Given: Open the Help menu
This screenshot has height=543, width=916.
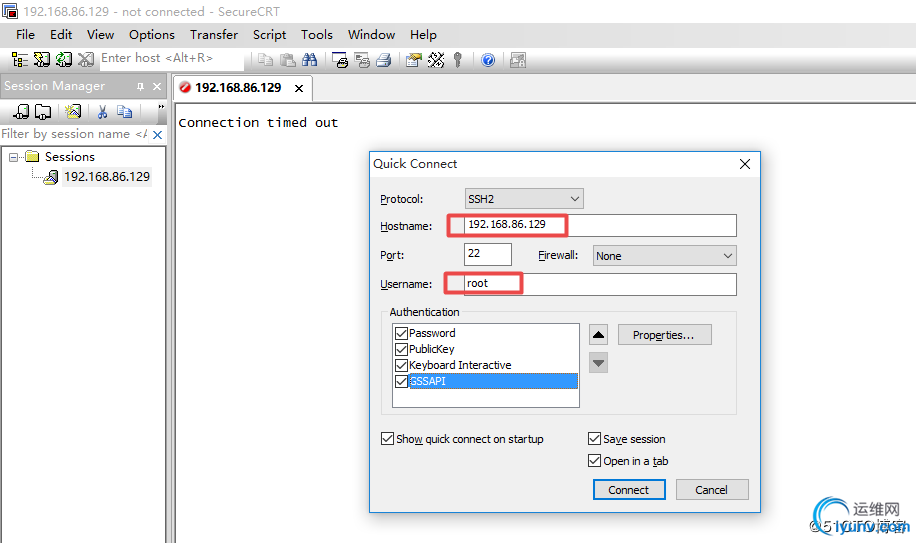Looking at the screenshot, I should (423, 34).
